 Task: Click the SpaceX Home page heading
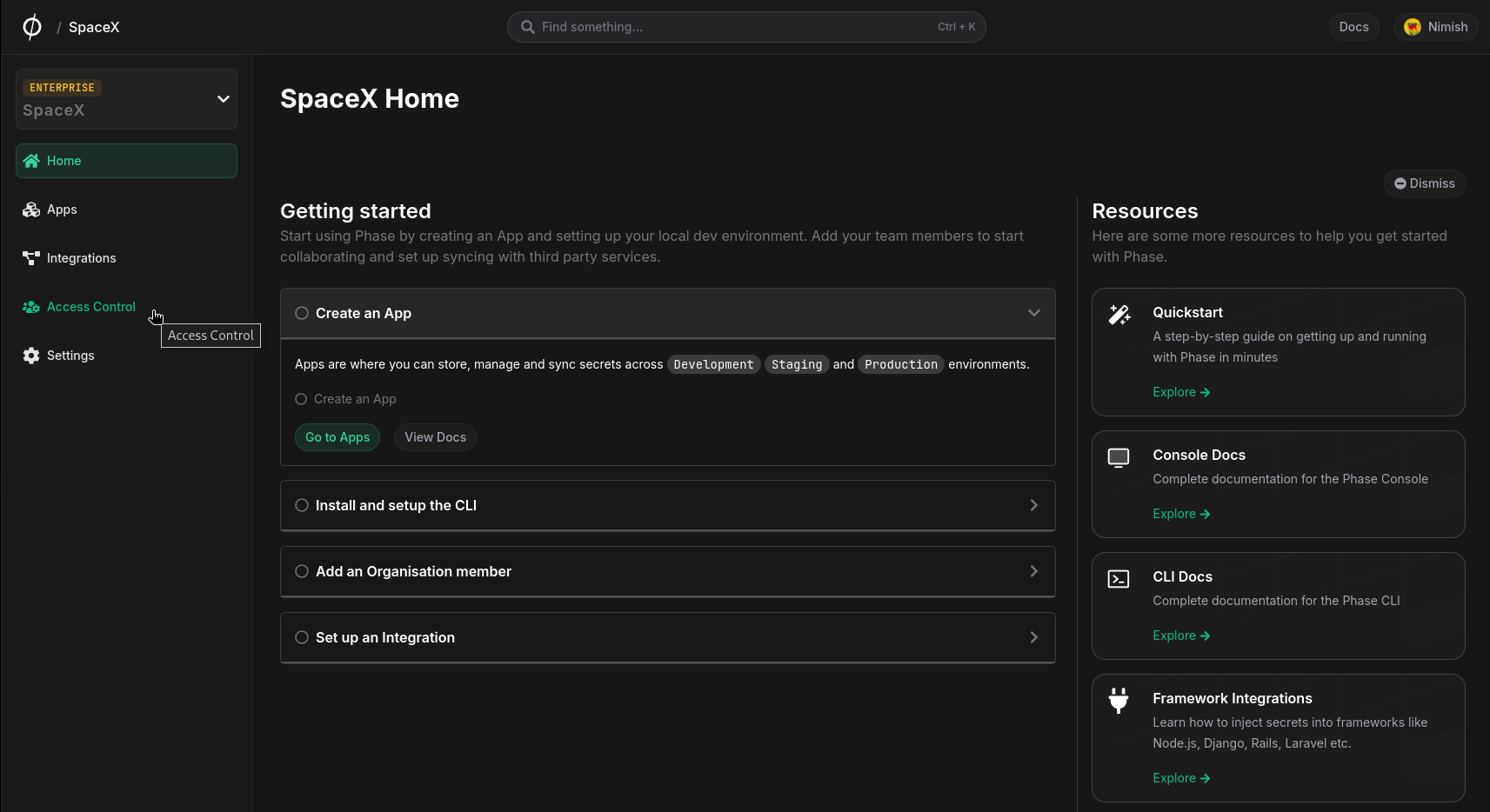coord(370,99)
